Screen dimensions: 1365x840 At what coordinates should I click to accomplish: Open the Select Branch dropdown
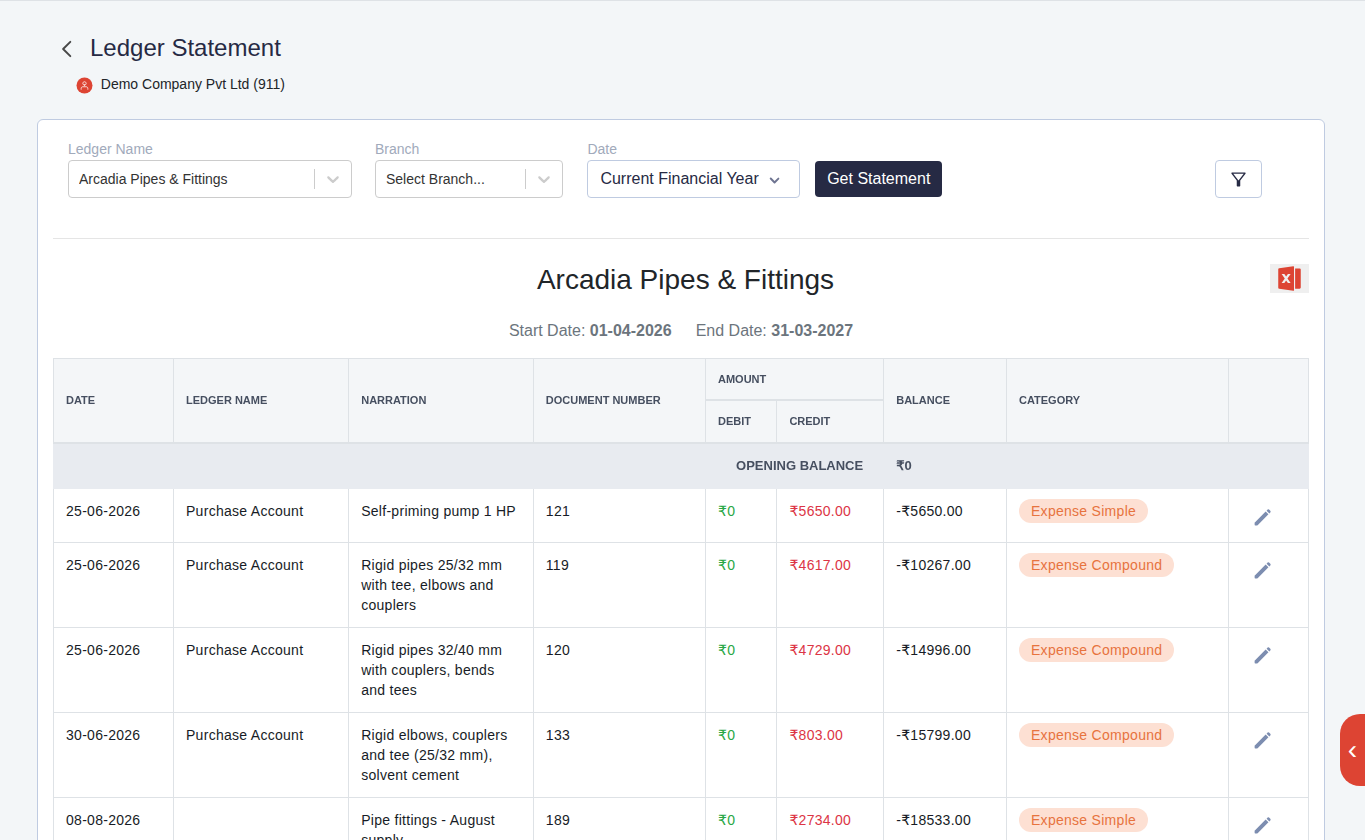coord(469,179)
